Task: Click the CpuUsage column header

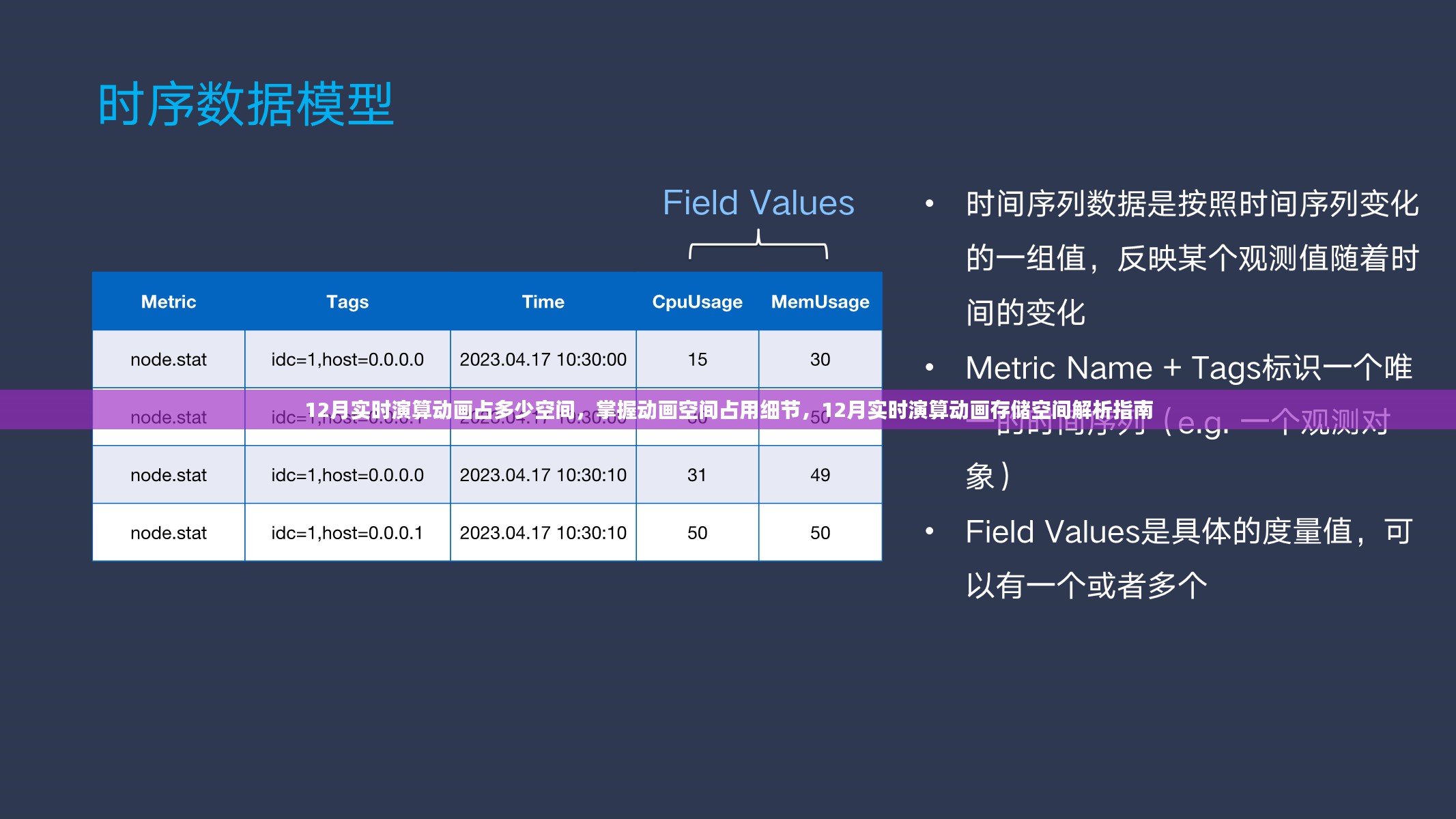Action: point(698,302)
